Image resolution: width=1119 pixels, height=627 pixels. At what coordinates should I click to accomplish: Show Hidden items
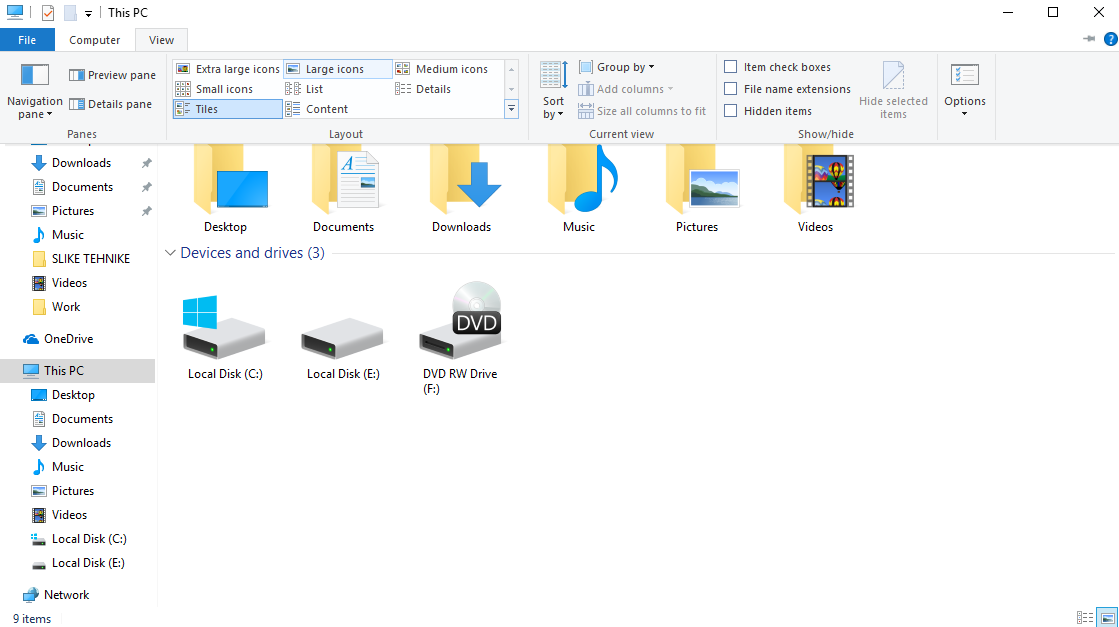[731, 110]
